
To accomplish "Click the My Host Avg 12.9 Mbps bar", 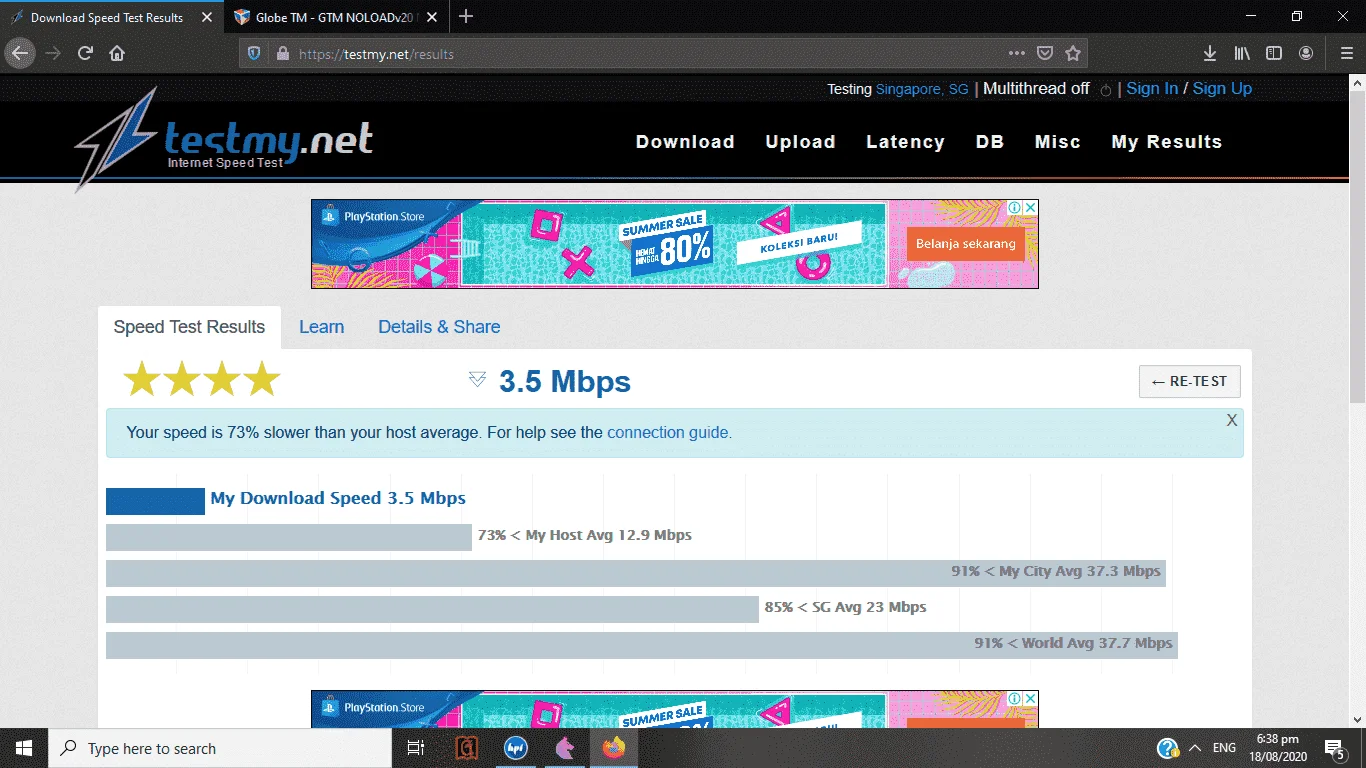I will pyautogui.click(x=288, y=537).
